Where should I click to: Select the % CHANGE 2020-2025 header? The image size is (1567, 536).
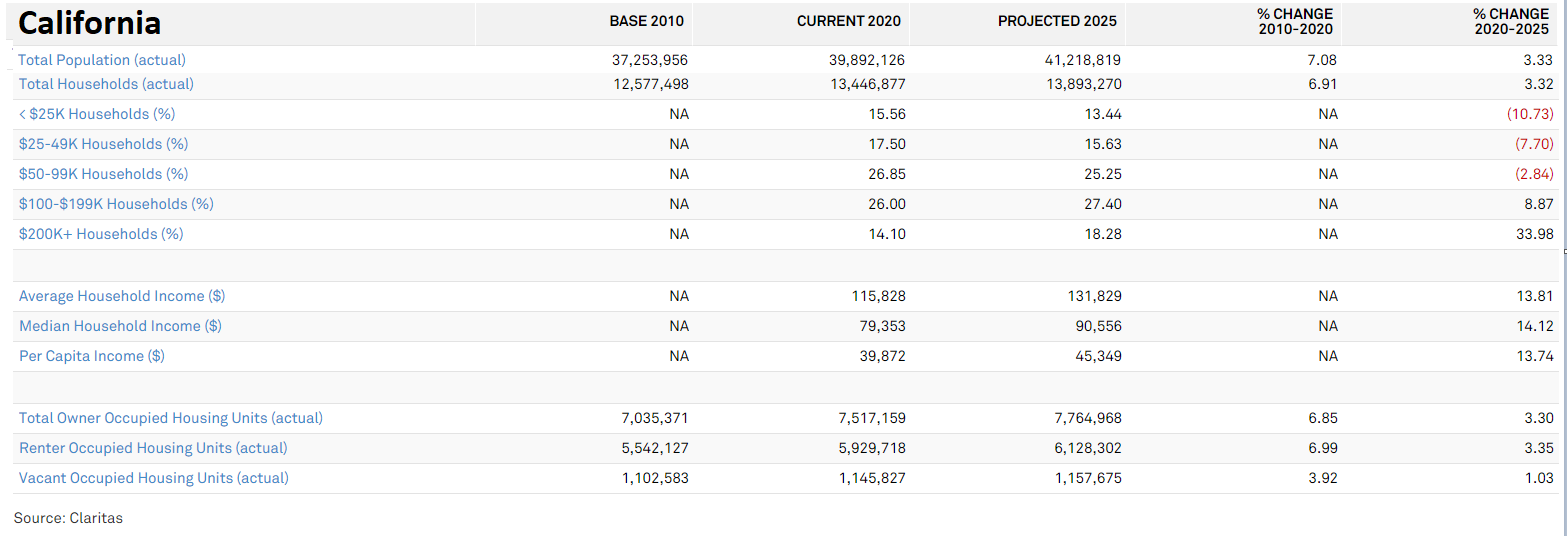pyautogui.click(x=1511, y=21)
